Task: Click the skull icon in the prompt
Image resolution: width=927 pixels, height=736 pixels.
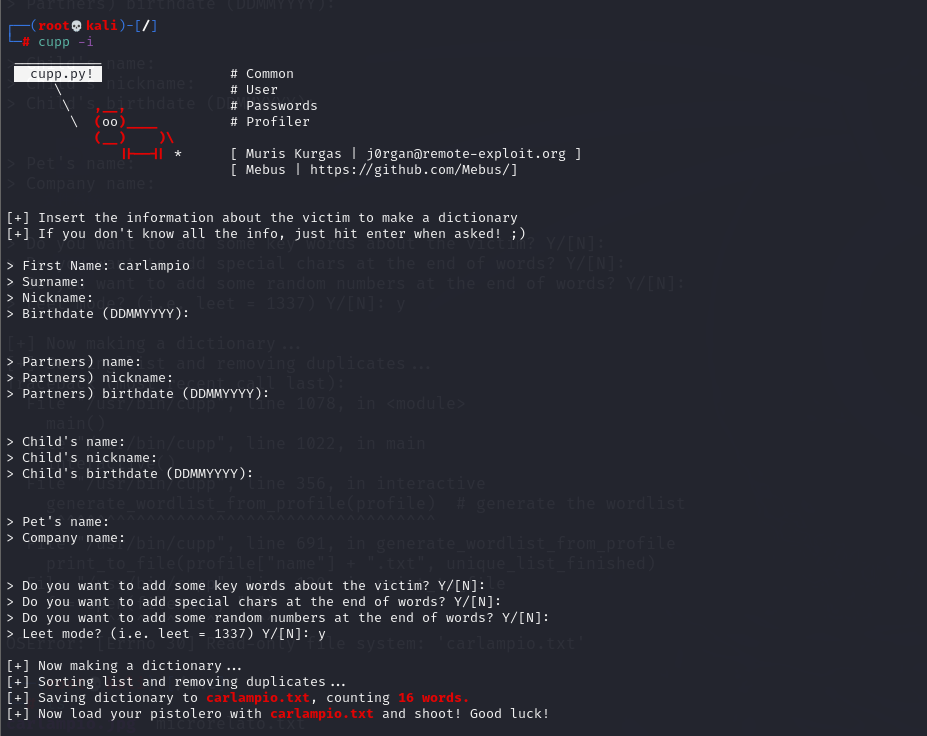Action: point(76,26)
